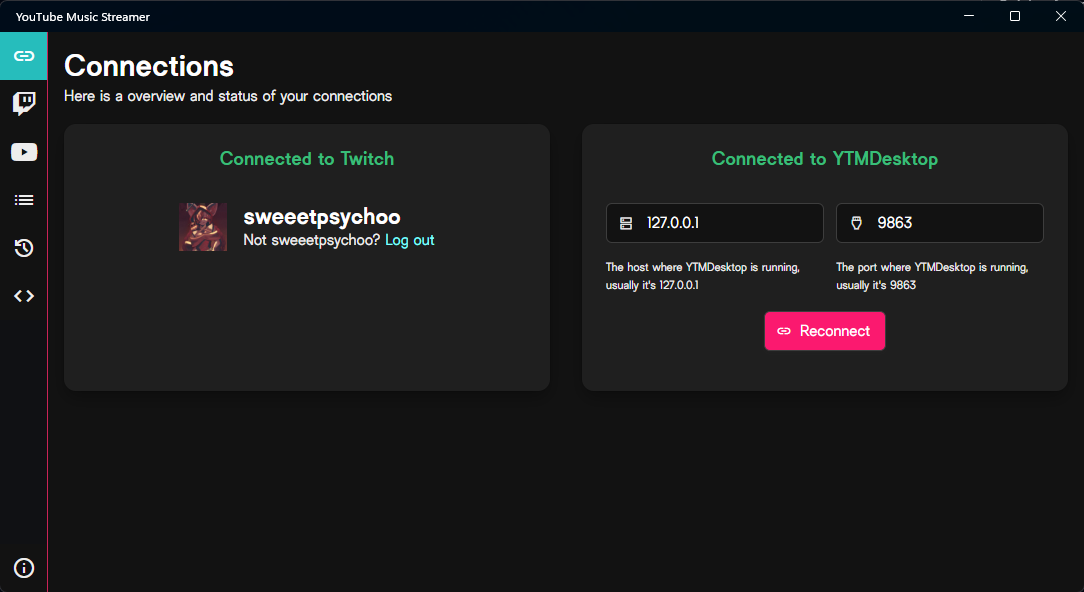This screenshot has width=1084, height=592.
Task: Open the YouTube sidebar icon
Action: click(x=24, y=152)
